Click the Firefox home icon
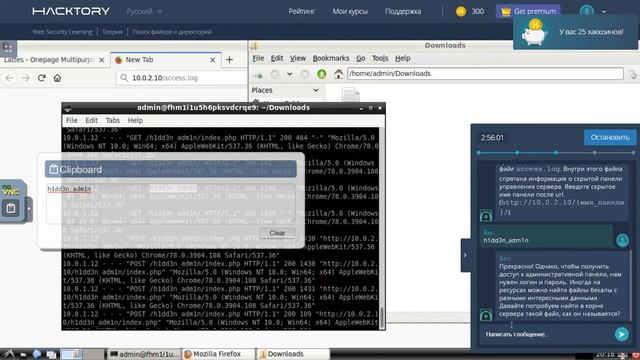Image resolution: width=640 pixels, height=360 pixels. [57, 78]
